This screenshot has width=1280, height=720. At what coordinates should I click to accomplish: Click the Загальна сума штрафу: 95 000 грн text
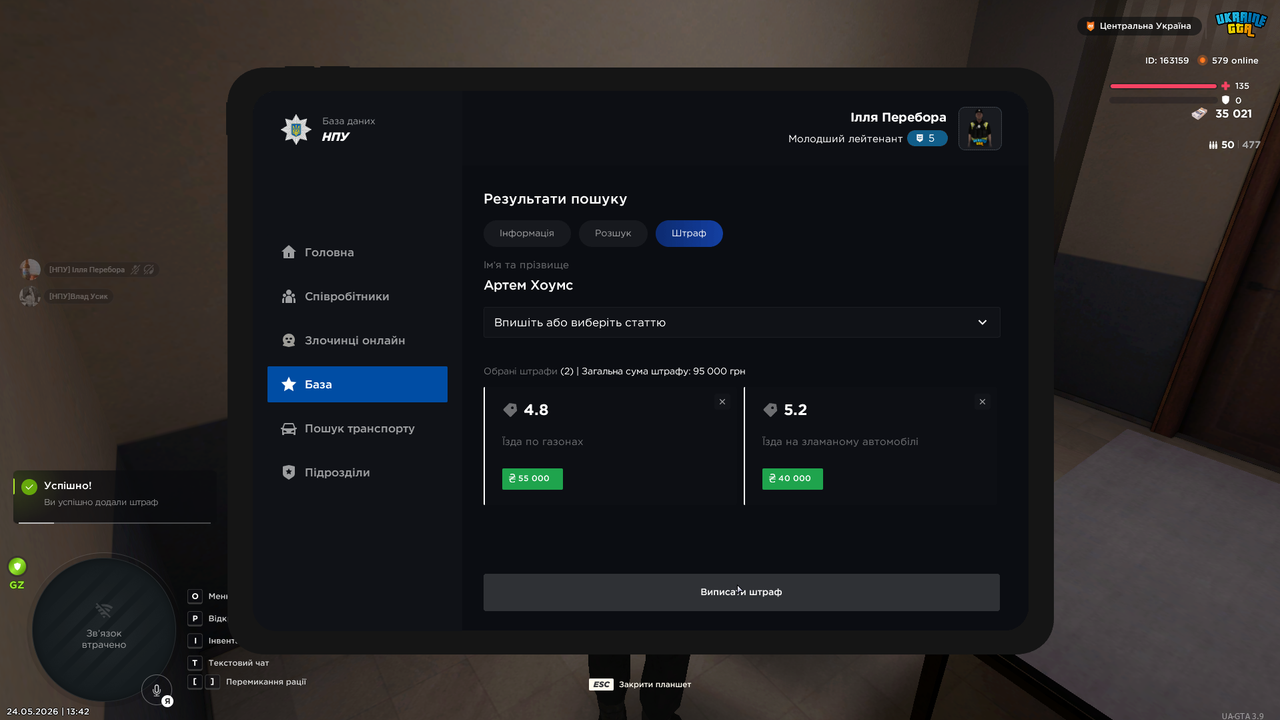click(x=664, y=371)
